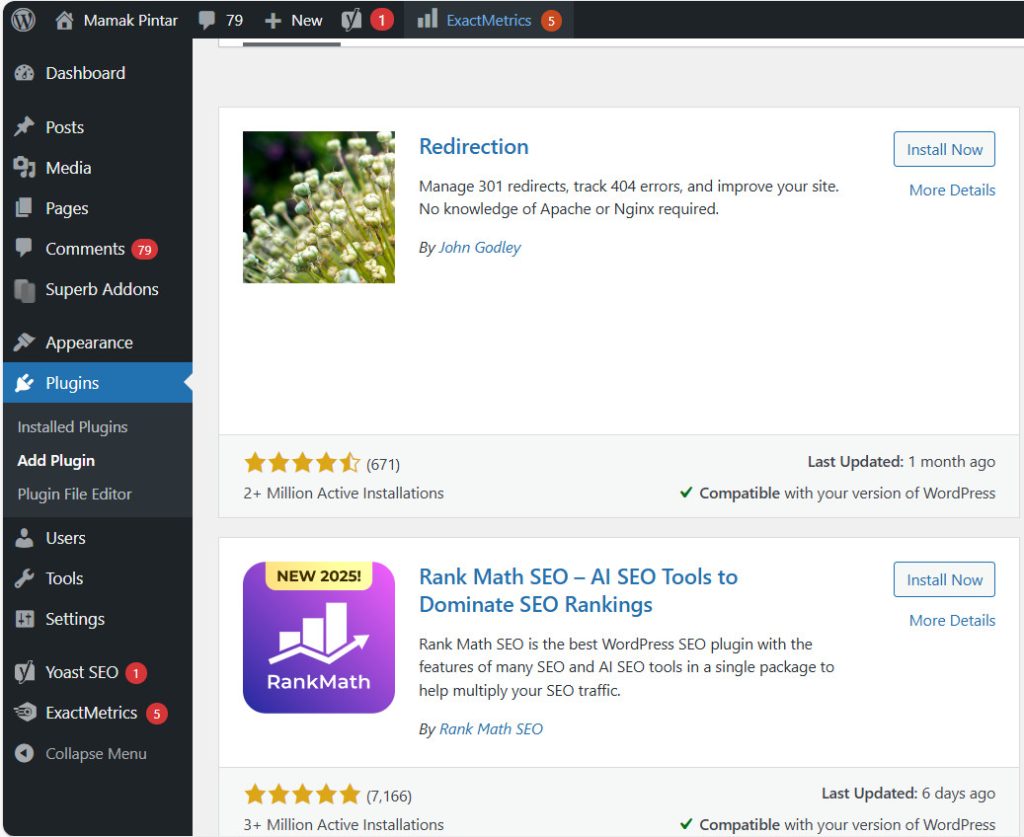Click the Superb Addons icon

25,291
